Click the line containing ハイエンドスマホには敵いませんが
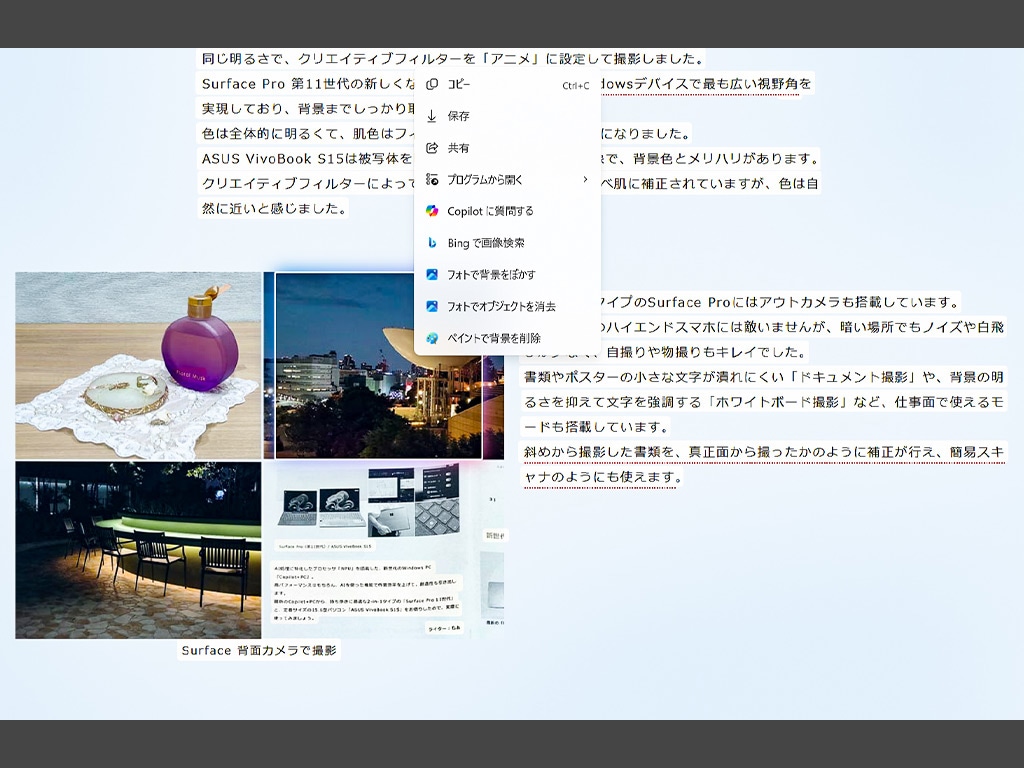This screenshot has height=768, width=1024. (x=803, y=327)
